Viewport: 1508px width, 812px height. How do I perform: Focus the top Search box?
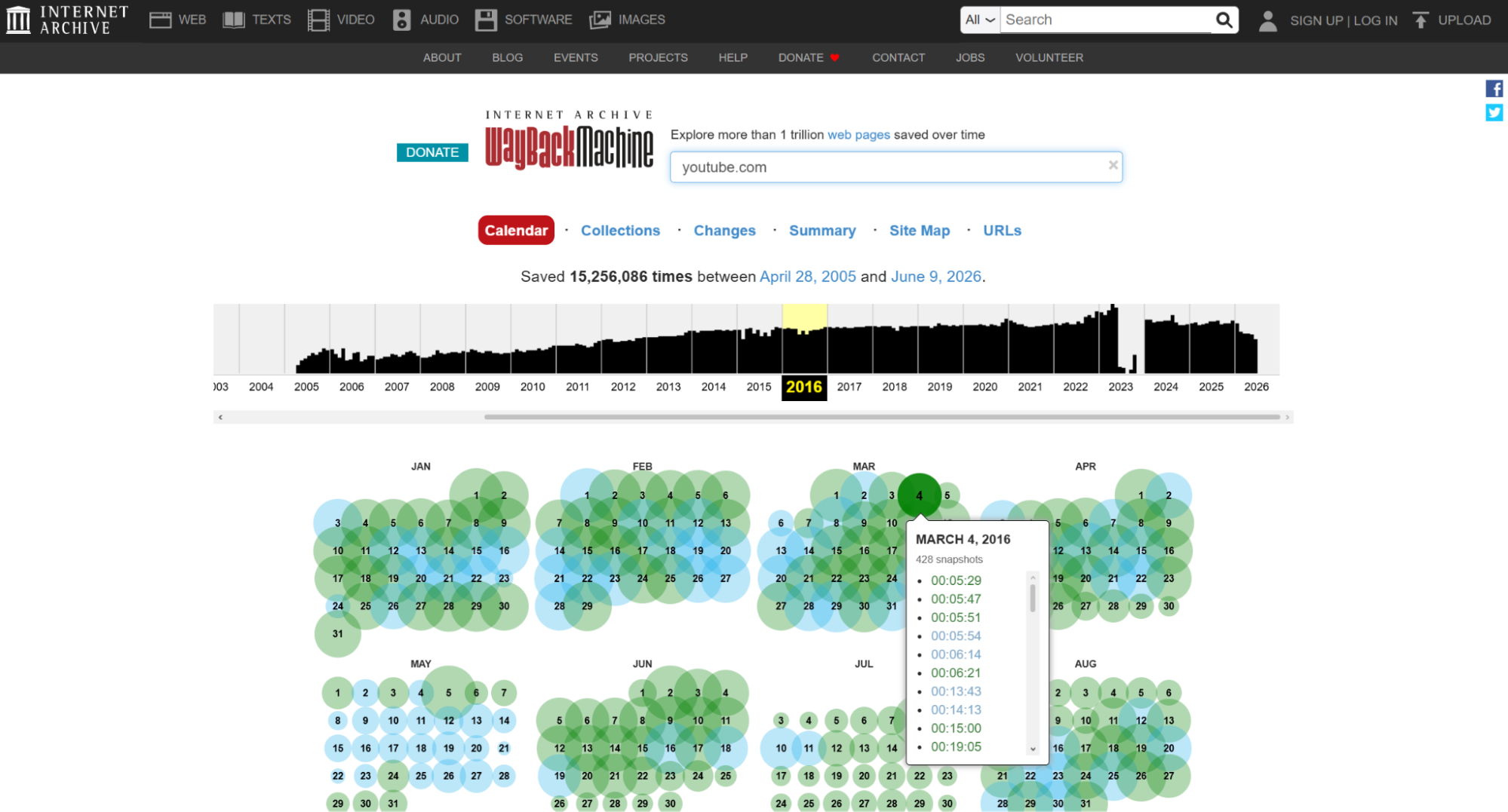coord(1106,20)
